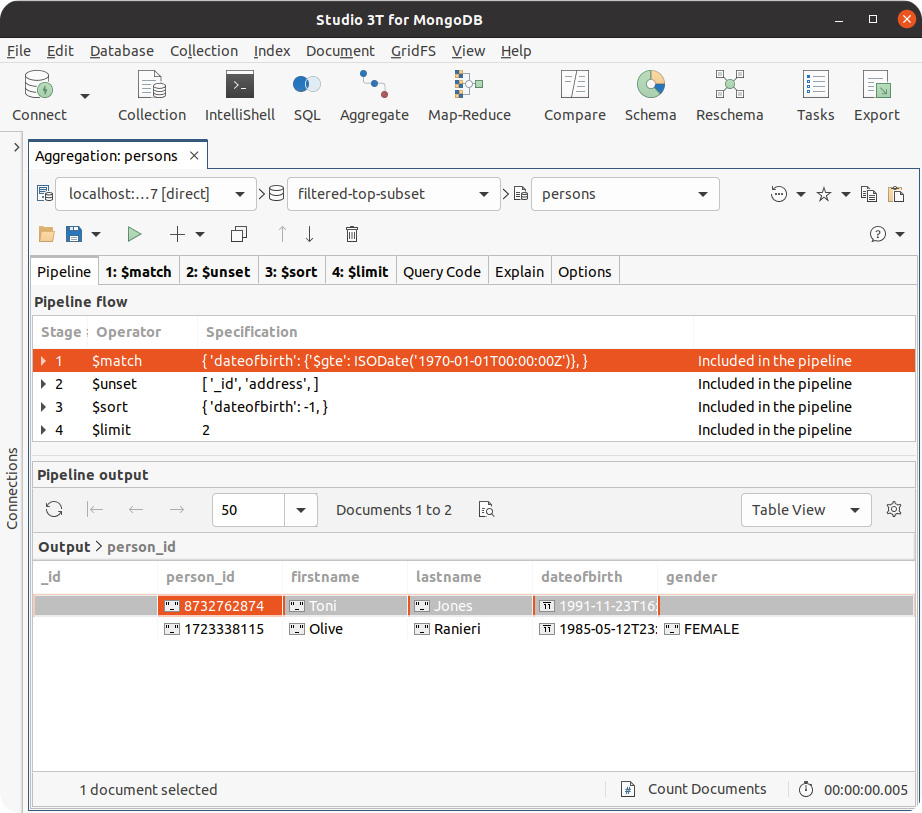
Task: Open the Collection menu
Action: pyautogui.click(x=204, y=51)
